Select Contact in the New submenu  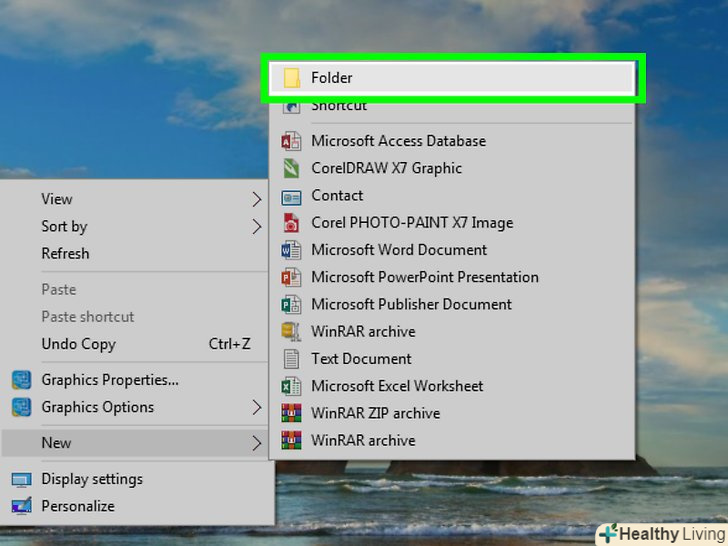(337, 196)
